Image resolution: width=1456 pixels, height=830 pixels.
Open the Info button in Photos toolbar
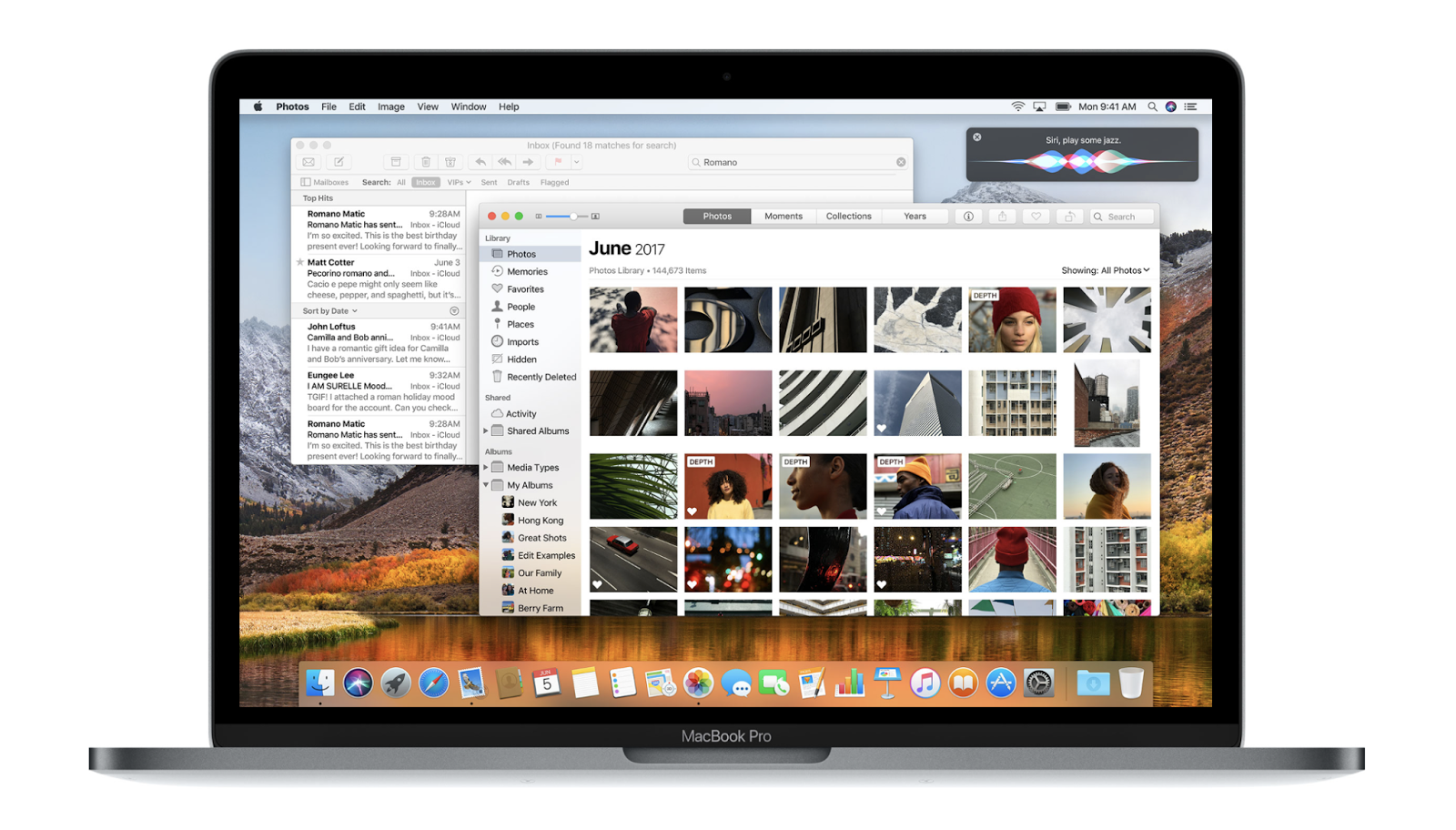[x=968, y=217]
